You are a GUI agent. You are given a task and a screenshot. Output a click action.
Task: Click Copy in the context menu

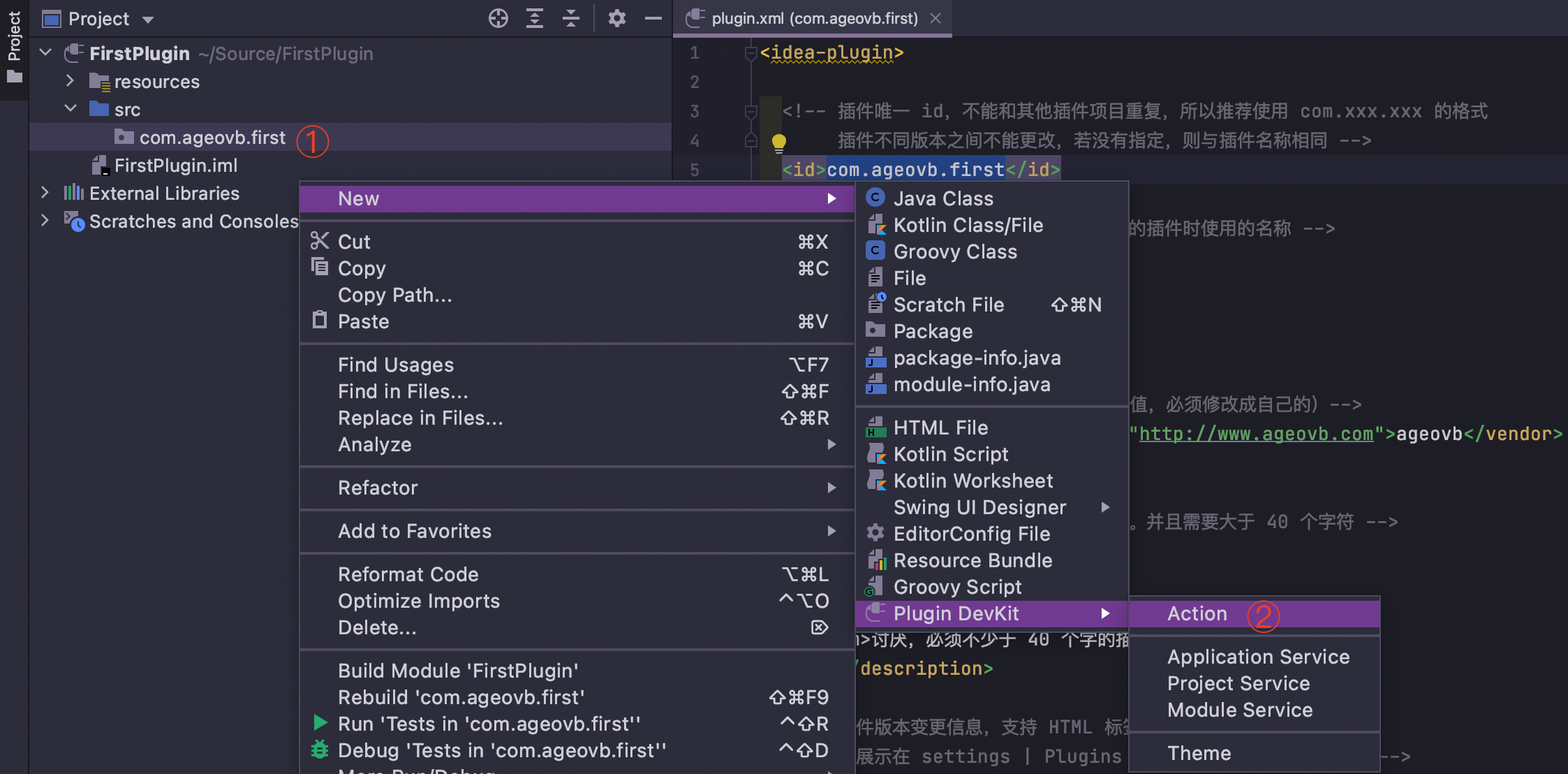click(x=577, y=268)
